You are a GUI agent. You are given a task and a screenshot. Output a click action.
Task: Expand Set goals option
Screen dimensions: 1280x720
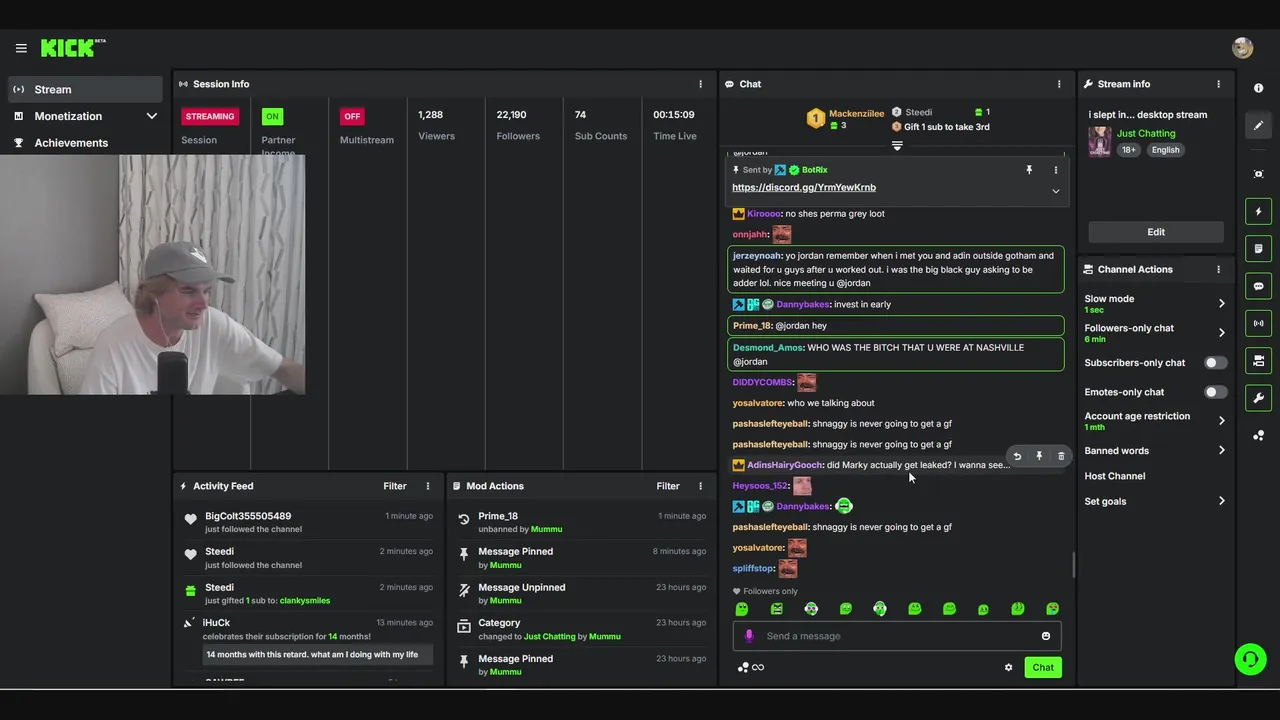[x=1221, y=501]
